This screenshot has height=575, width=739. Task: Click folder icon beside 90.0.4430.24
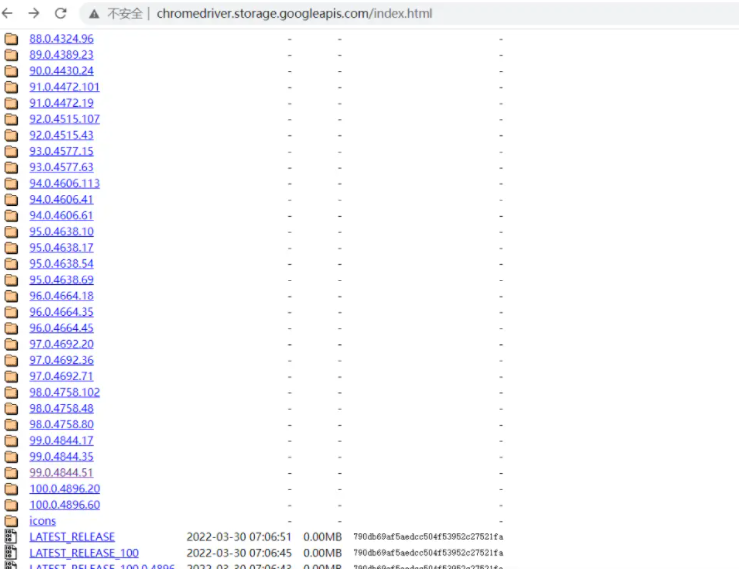[x=11, y=71]
